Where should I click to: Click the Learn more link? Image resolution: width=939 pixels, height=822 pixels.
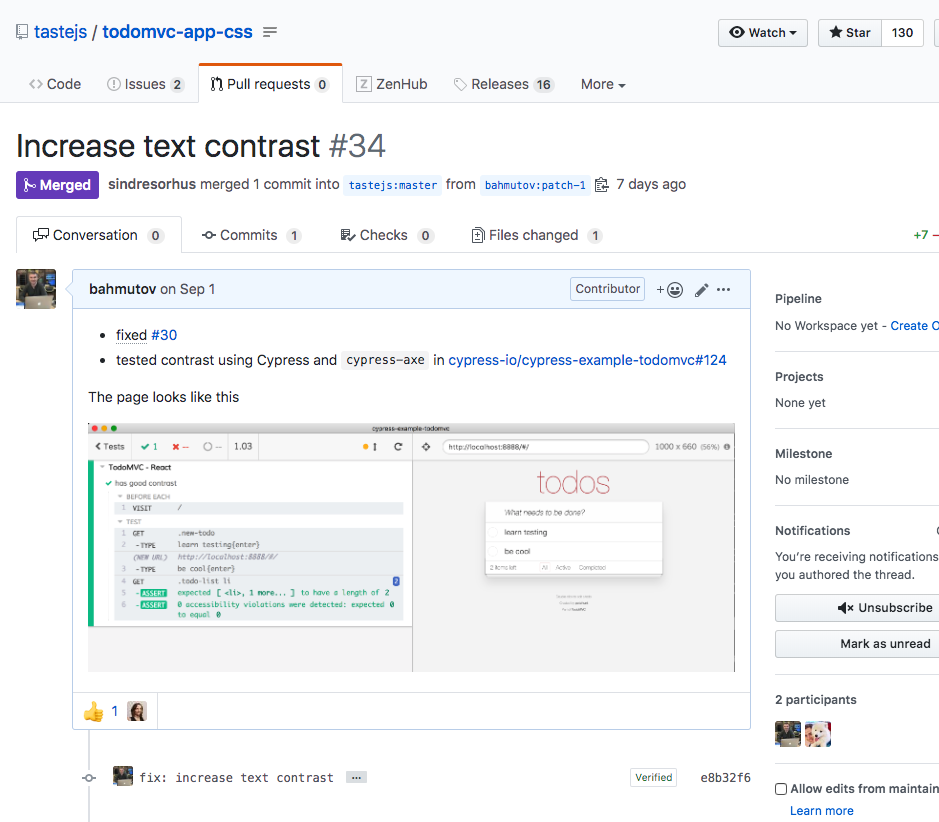822,811
